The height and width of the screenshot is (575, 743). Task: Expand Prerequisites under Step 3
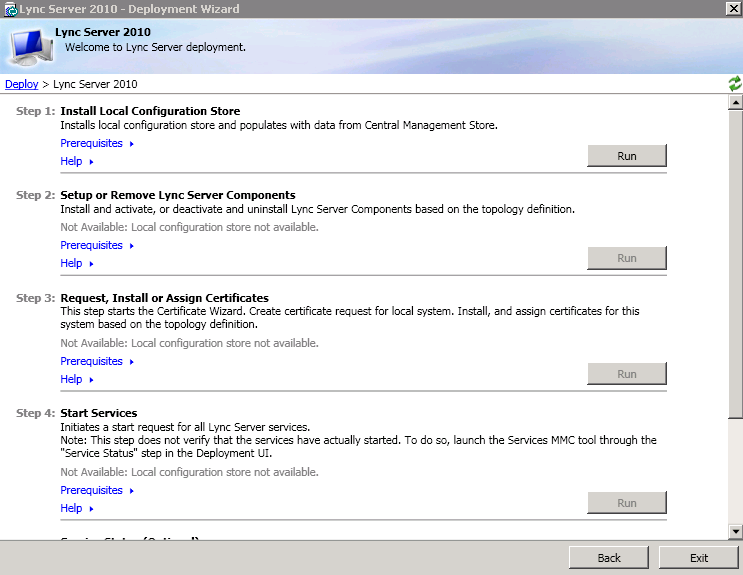97,361
